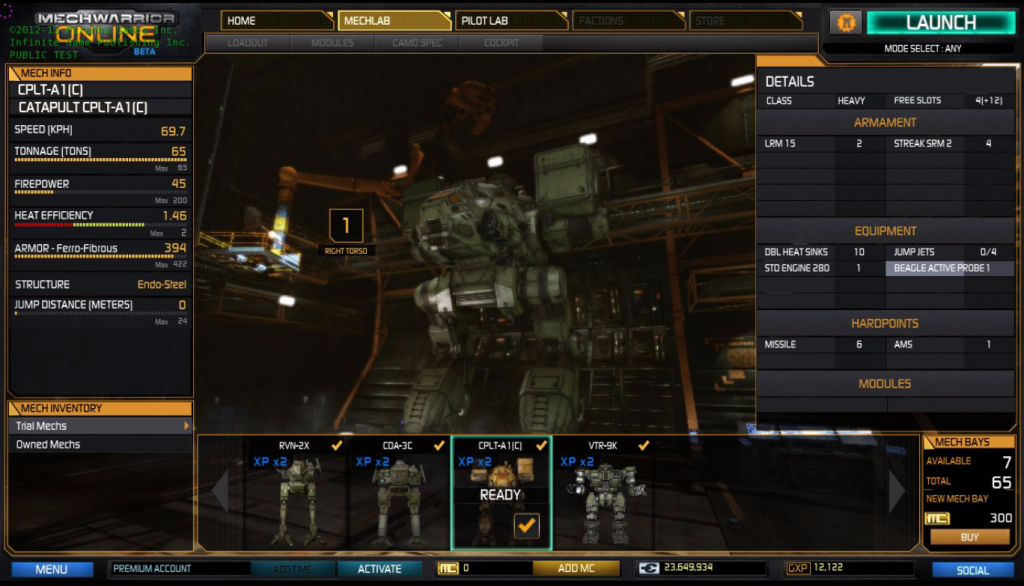Click the MC icon in Mech Bays panel
The width and height of the screenshot is (1024, 586).
point(937,518)
